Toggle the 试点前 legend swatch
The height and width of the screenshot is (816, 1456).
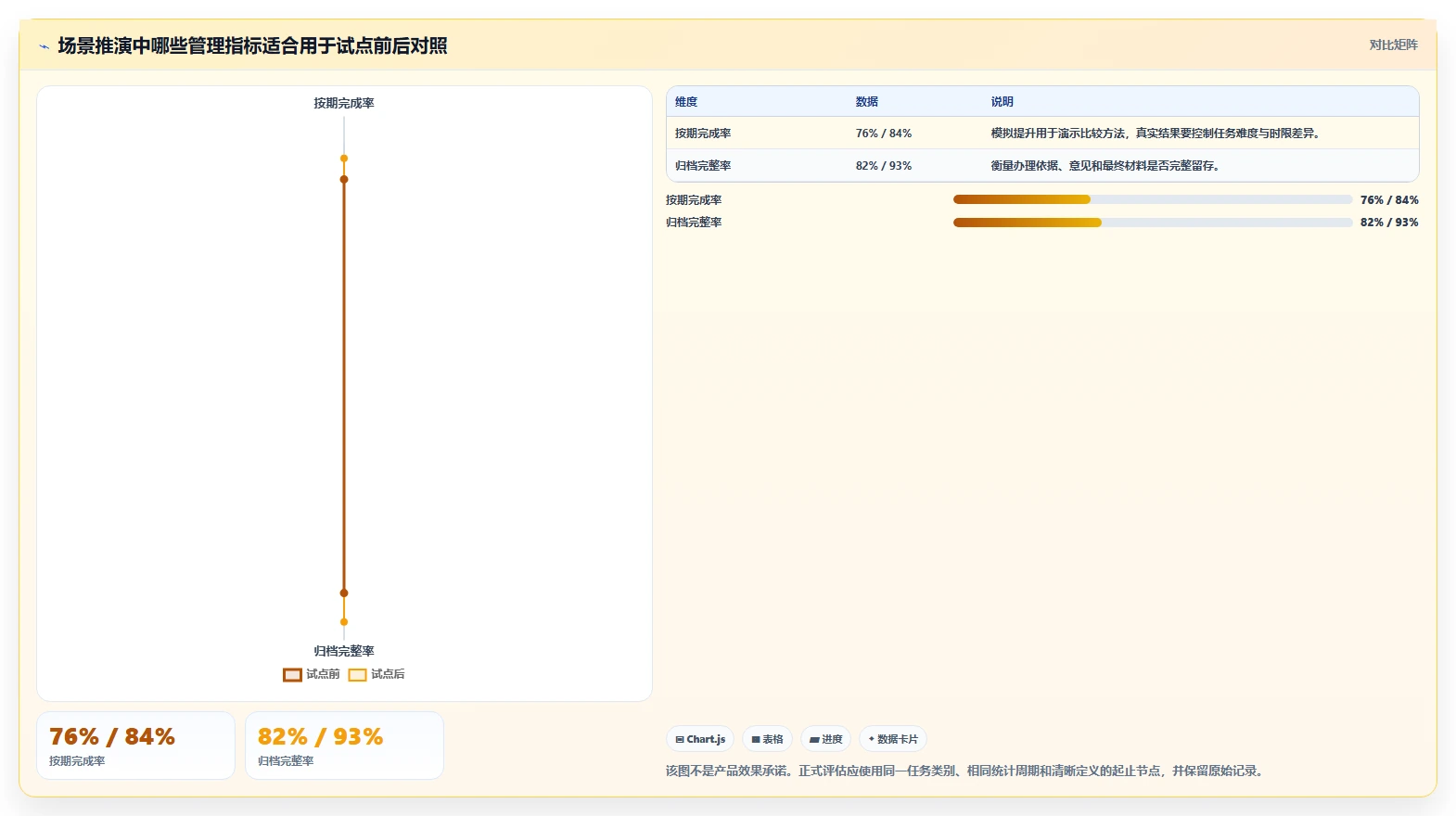[292, 675]
